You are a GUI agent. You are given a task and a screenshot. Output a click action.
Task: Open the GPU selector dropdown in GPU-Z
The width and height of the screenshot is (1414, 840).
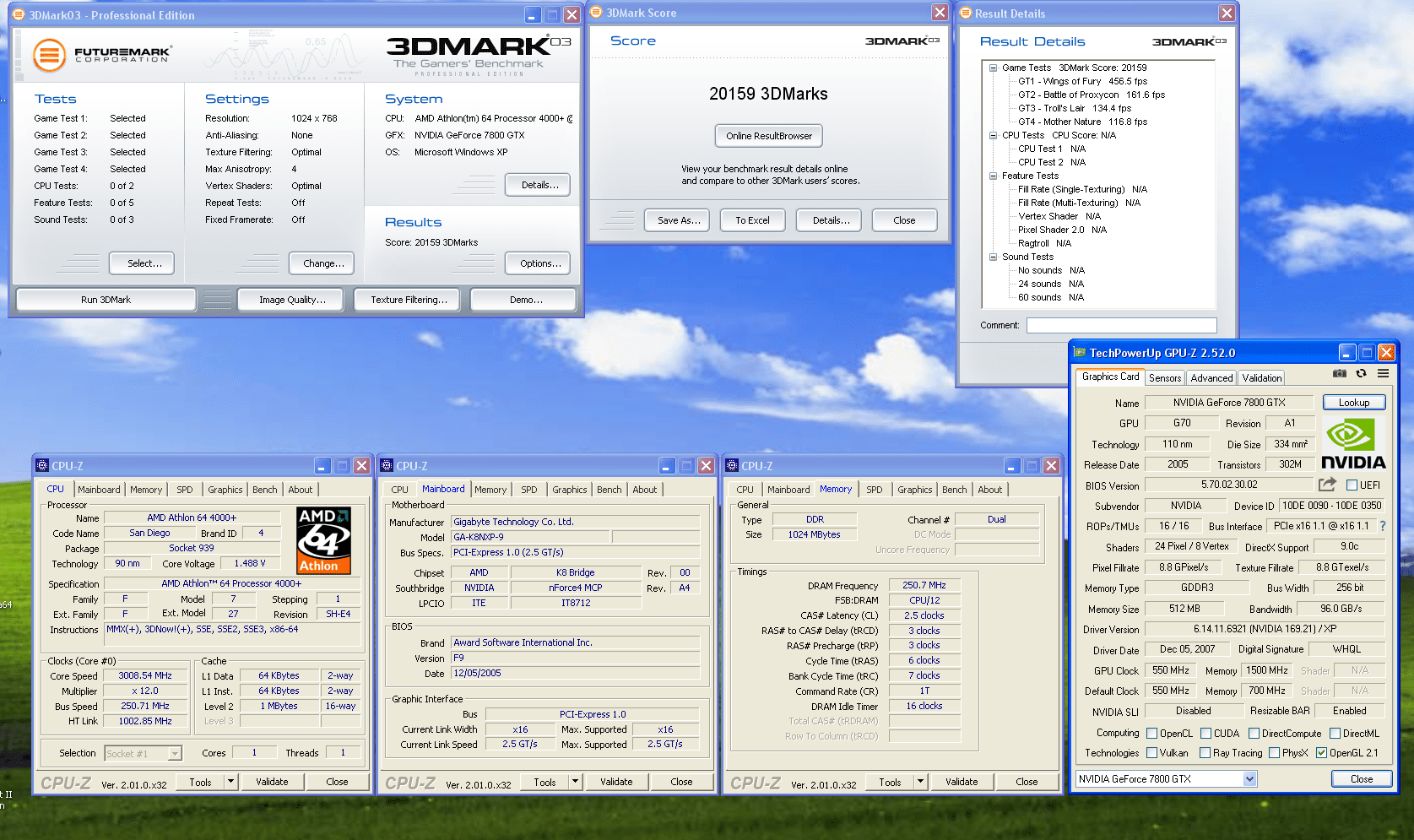coord(1249,779)
